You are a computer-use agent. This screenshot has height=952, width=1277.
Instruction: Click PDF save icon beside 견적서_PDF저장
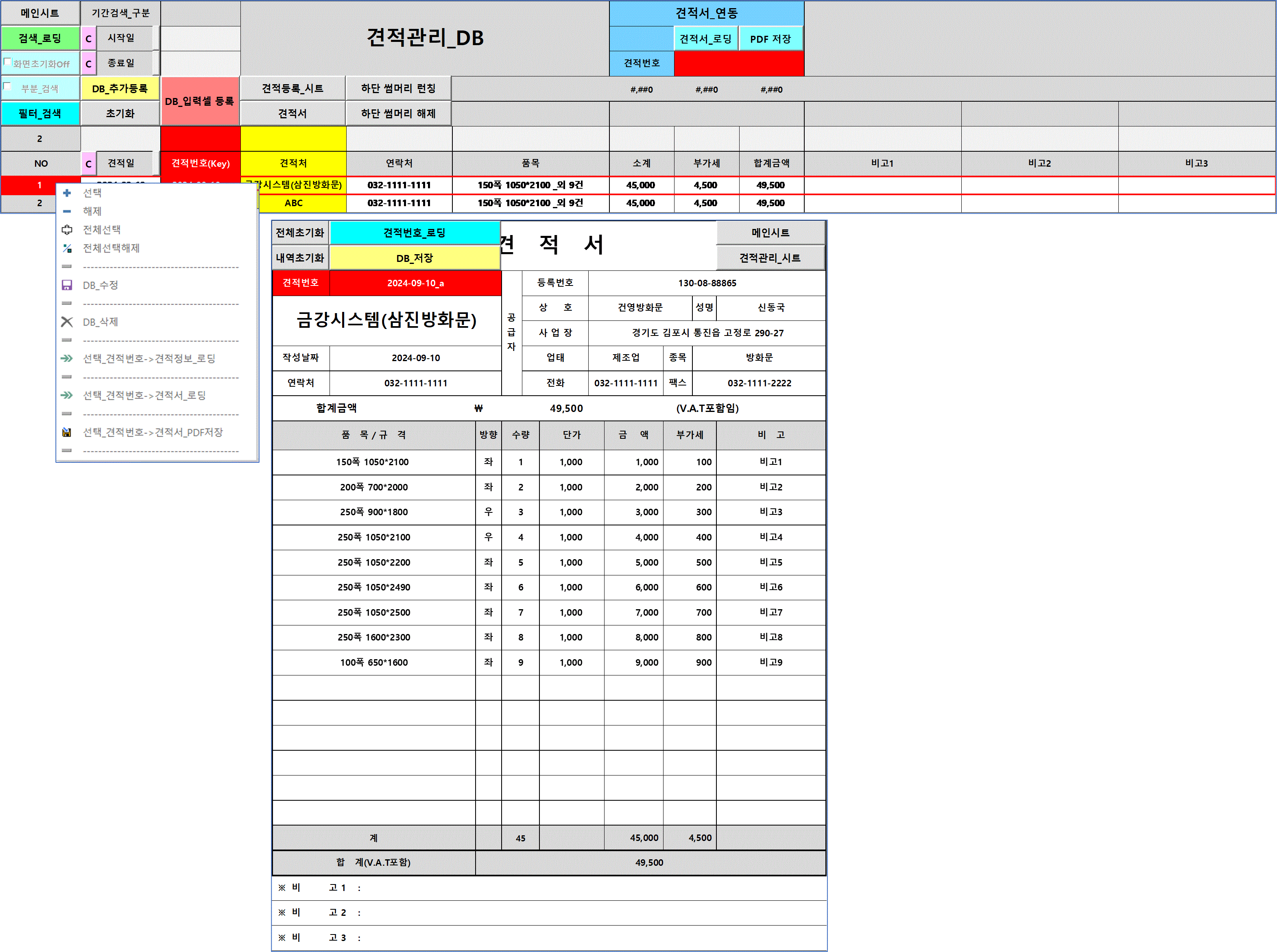pos(67,432)
